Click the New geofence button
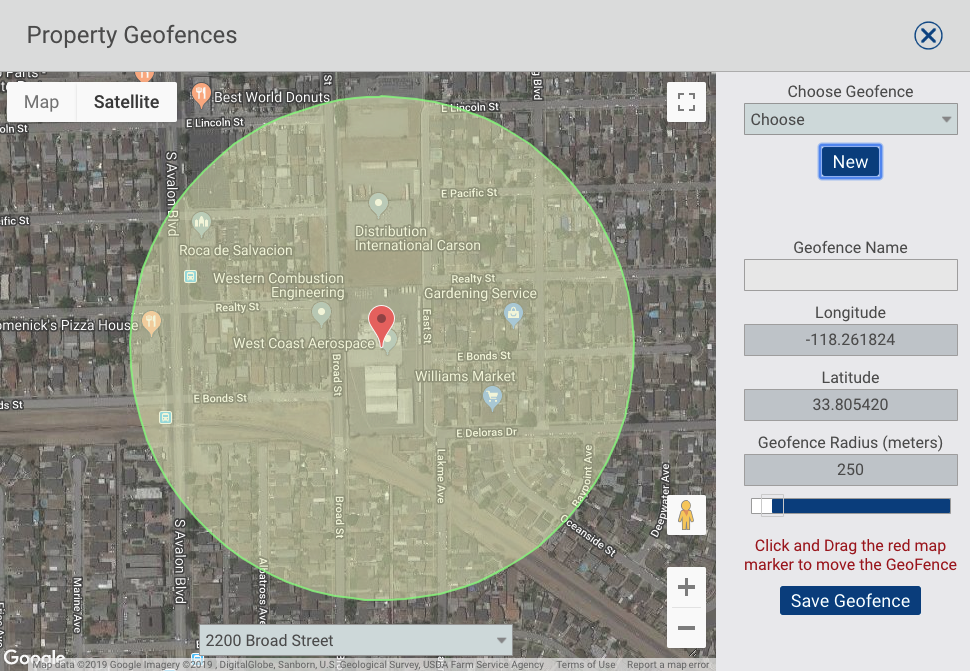 851,162
